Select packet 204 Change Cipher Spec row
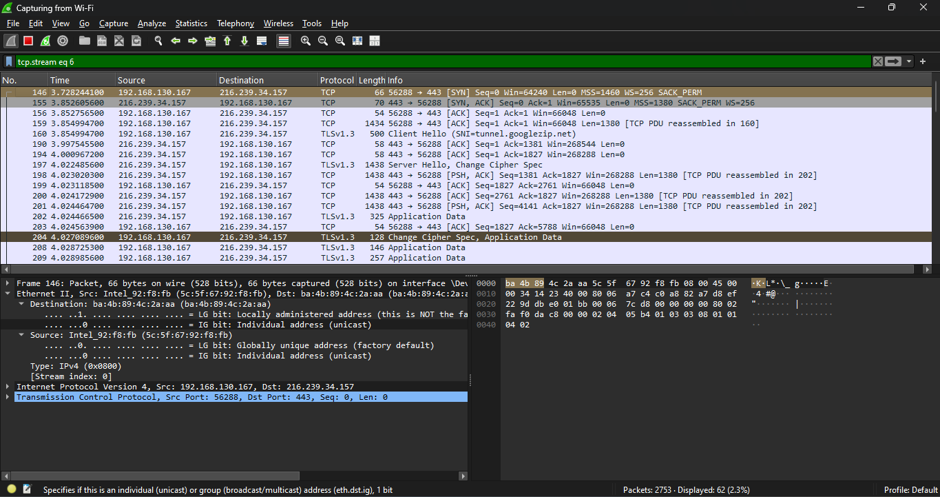 click(466, 237)
